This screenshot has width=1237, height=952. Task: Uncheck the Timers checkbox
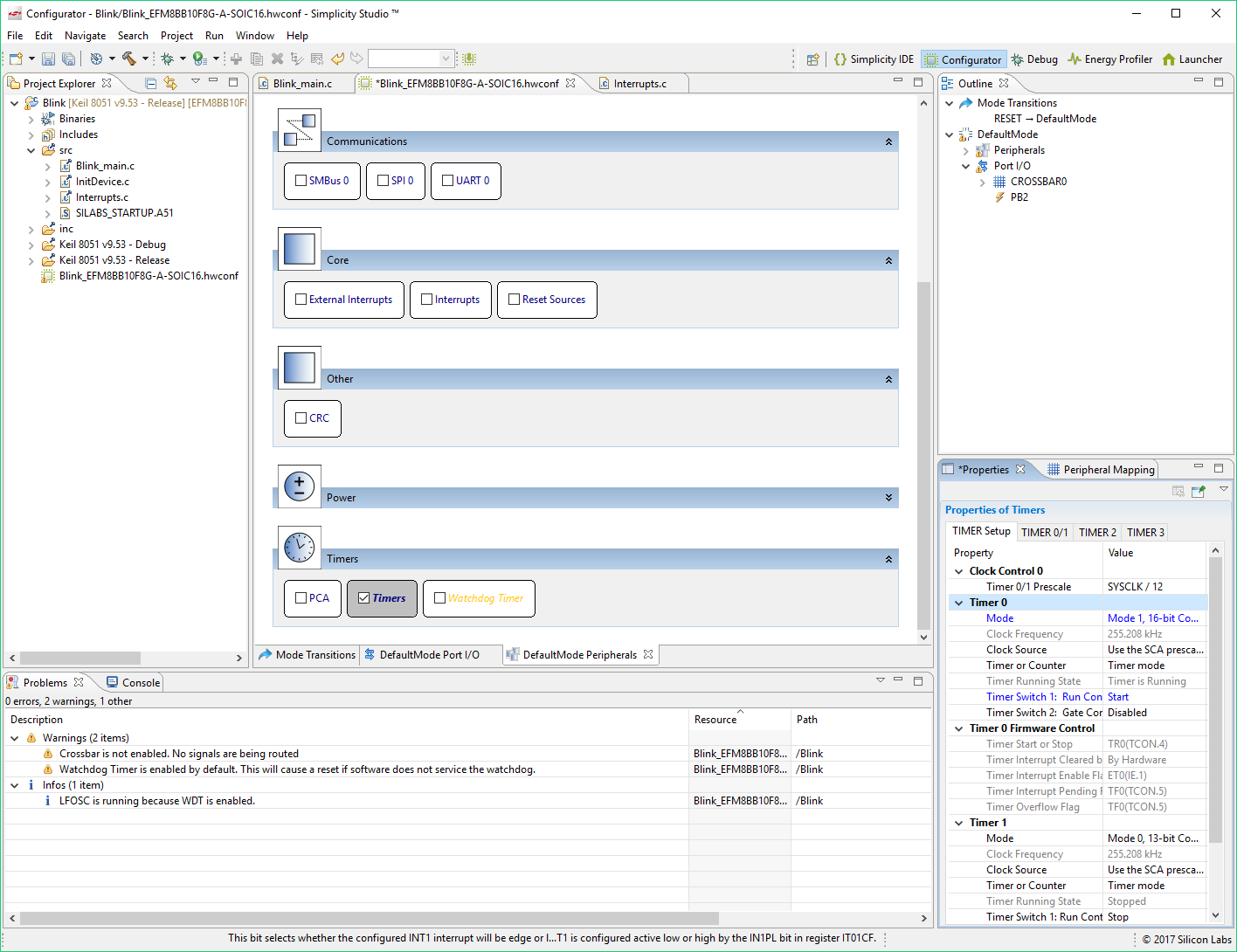[x=364, y=598]
